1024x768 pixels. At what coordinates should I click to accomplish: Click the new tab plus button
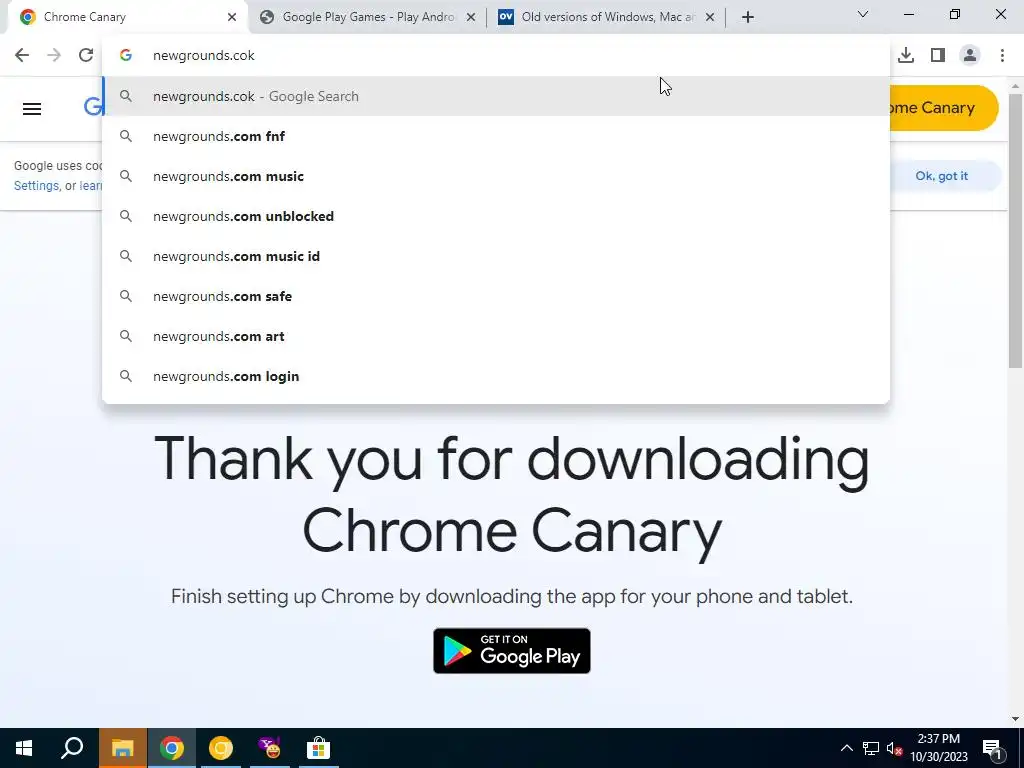(748, 17)
